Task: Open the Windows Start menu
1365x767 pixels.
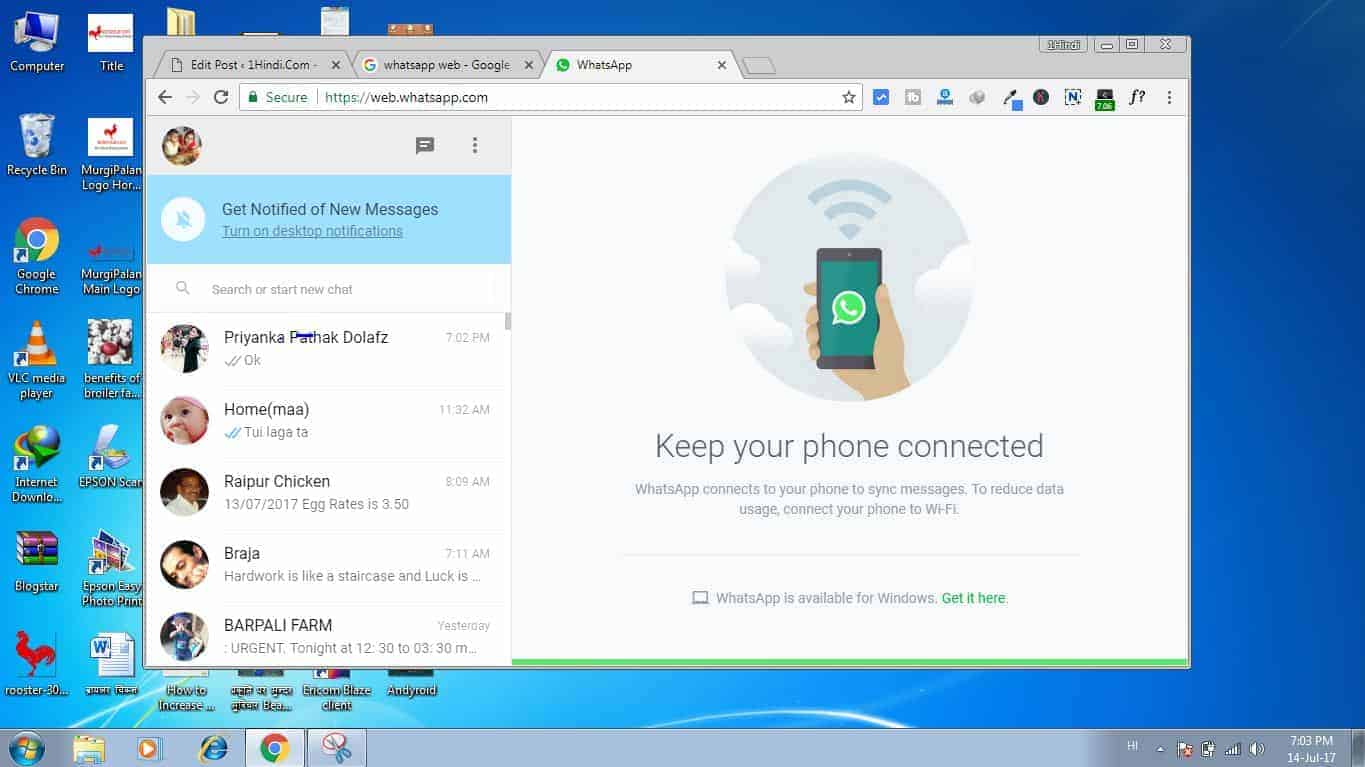Action: (27, 748)
